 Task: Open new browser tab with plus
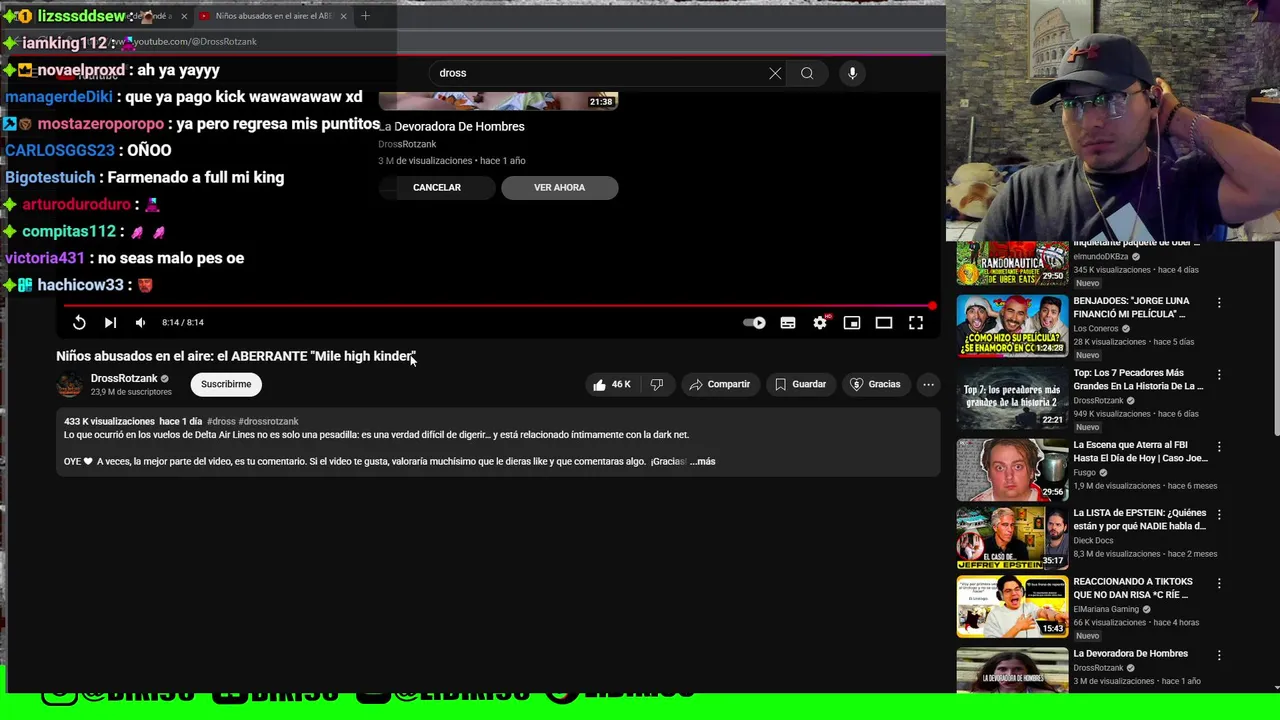365,16
